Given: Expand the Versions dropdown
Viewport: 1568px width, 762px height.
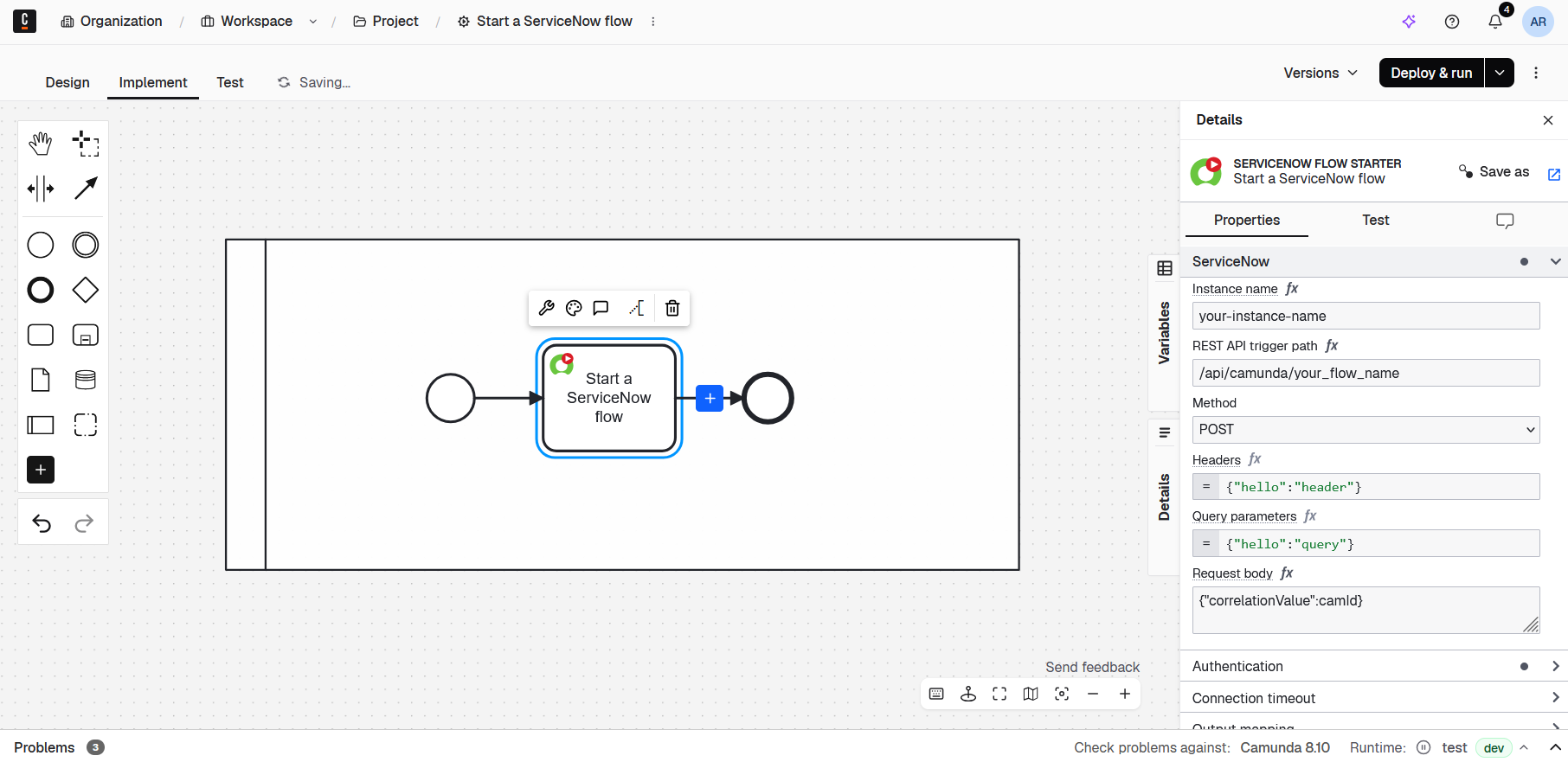Looking at the screenshot, I should click(x=1321, y=73).
